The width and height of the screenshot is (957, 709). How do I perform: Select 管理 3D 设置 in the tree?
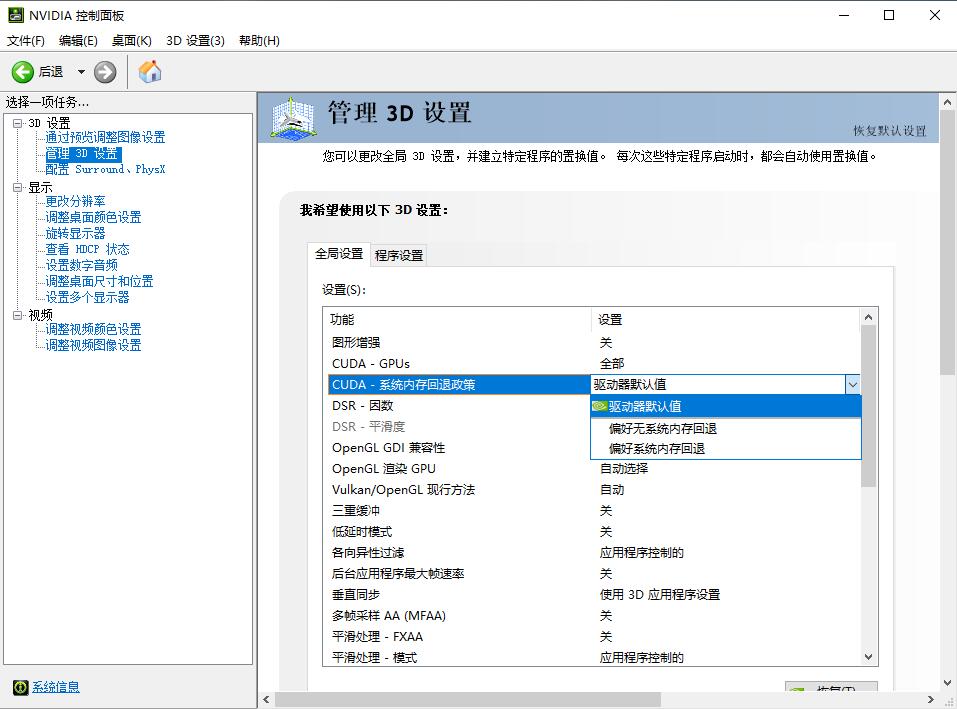(x=82, y=153)
